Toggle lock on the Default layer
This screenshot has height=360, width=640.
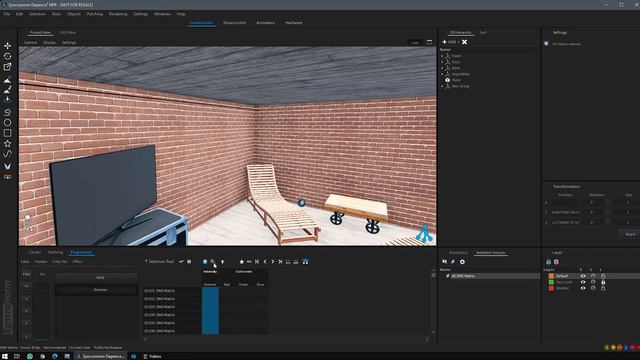tap(603, 276)
